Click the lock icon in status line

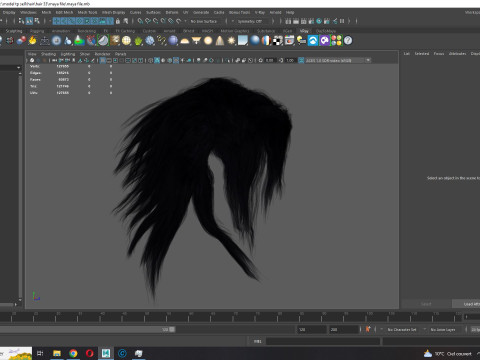[x=118, y=21]
